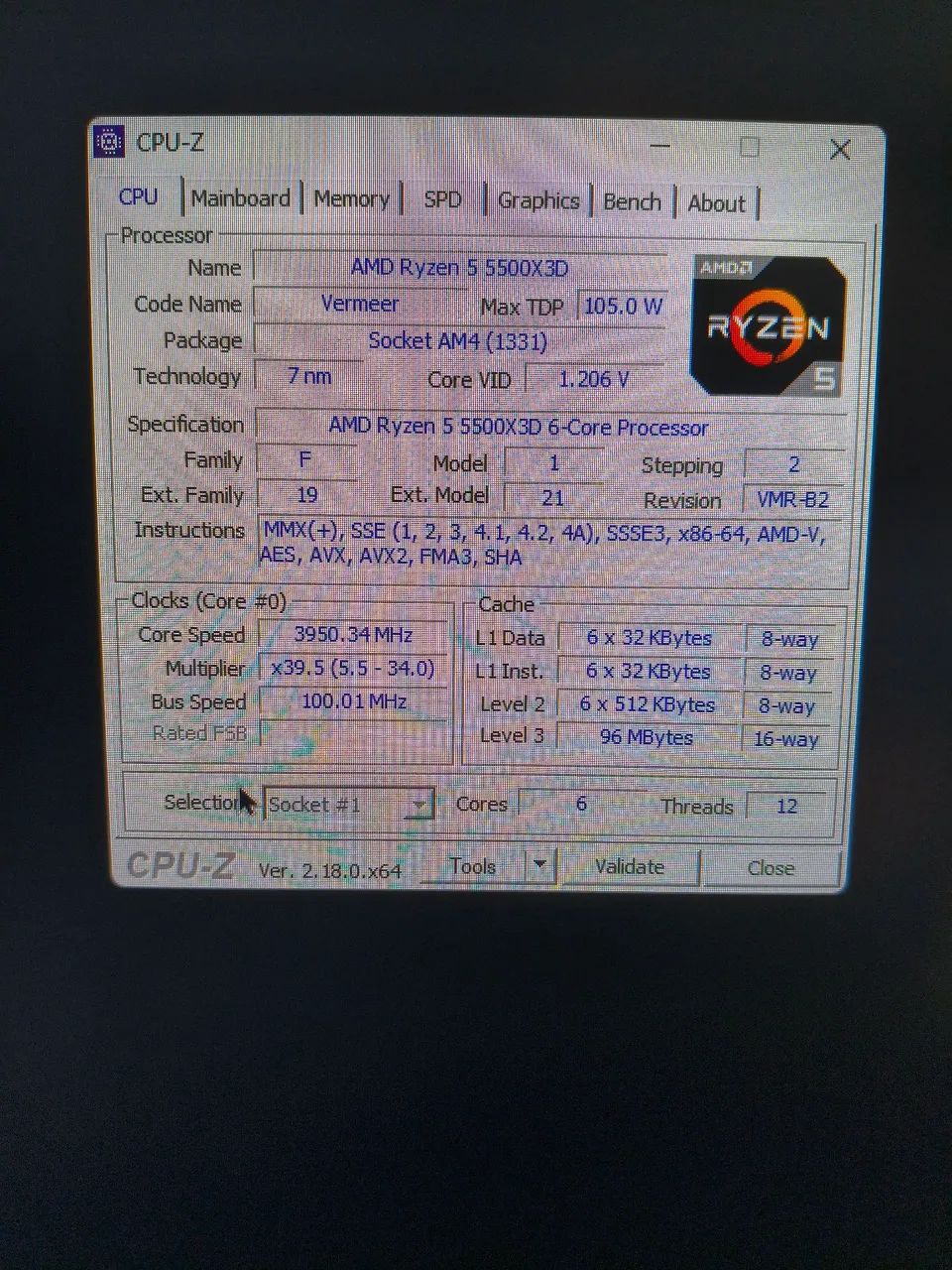
Task: Open the About tab
Action: (716, 203)
